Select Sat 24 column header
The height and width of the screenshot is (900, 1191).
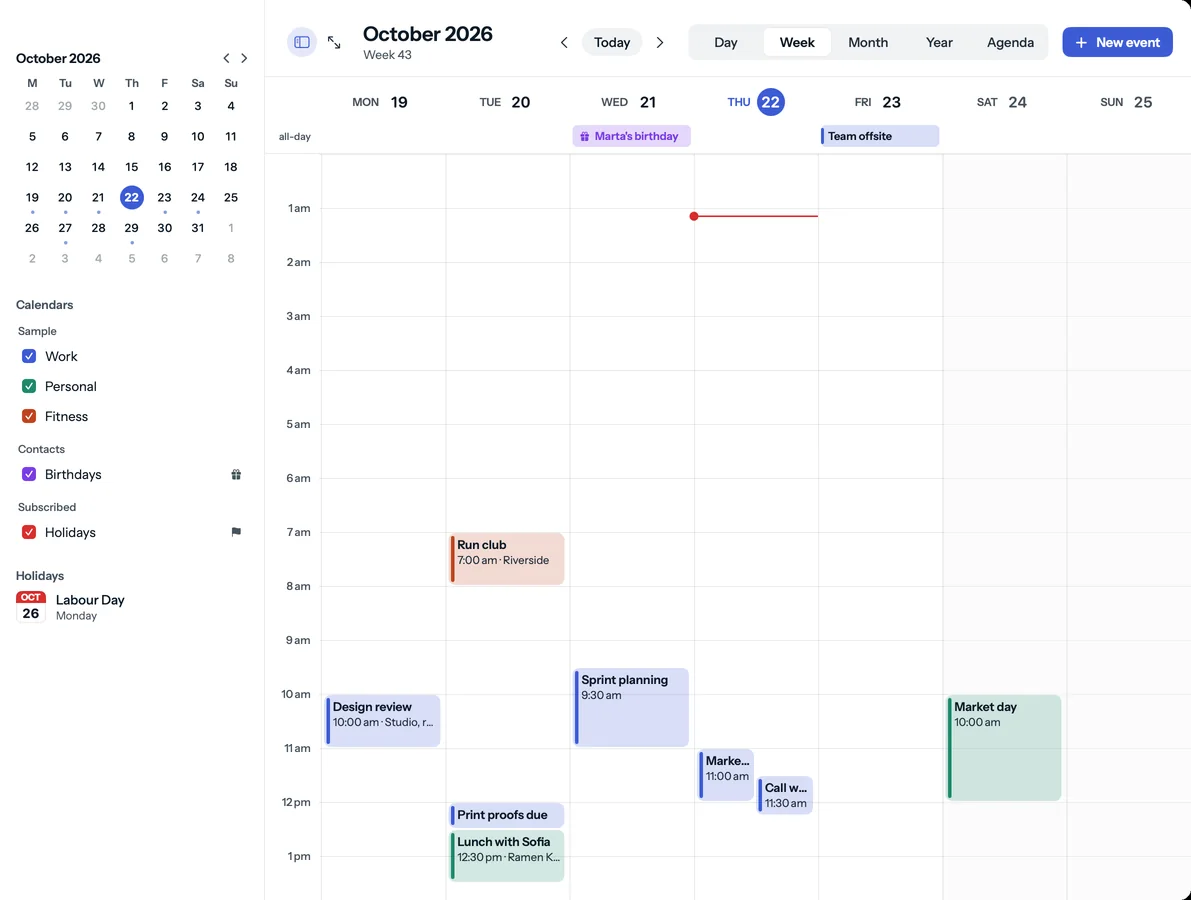(1002, 102)
